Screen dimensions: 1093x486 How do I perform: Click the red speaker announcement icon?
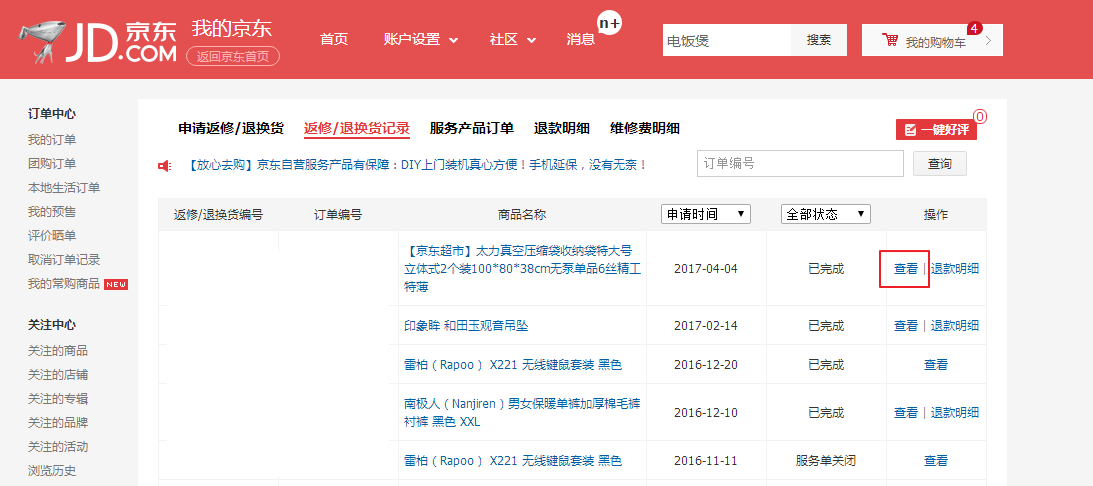coord(165,166)
